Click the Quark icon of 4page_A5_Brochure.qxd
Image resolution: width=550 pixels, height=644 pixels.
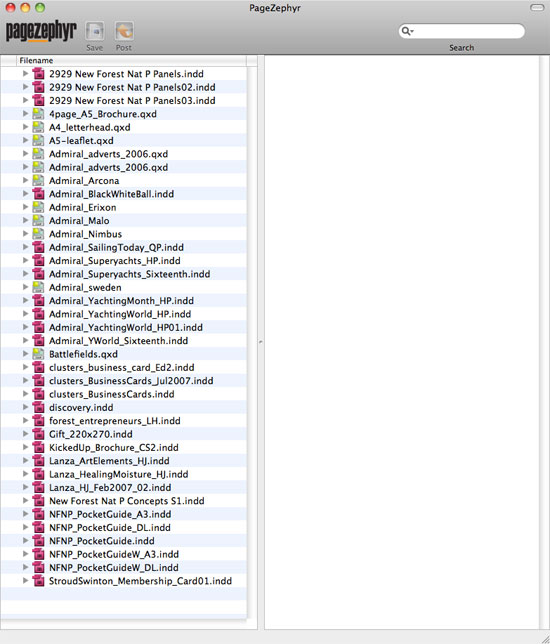(x=38, y=114)
